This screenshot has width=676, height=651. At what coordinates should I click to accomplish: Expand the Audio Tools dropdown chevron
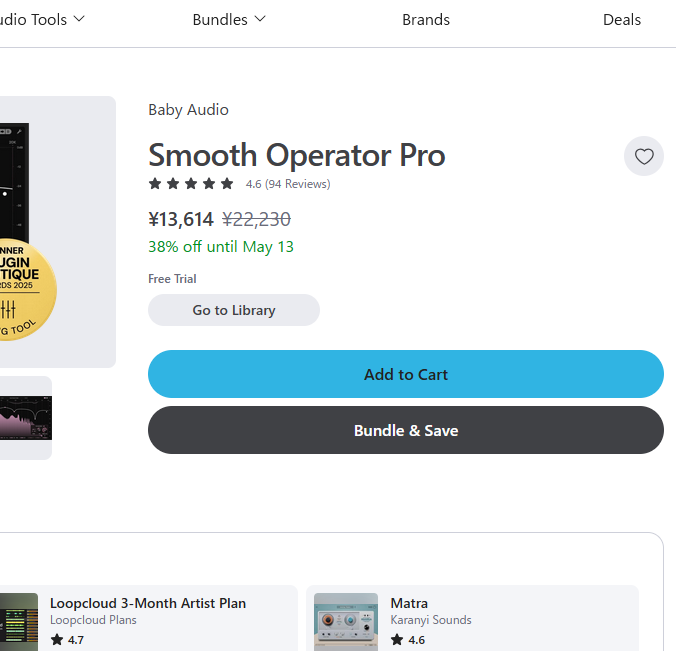coord(79,19)
